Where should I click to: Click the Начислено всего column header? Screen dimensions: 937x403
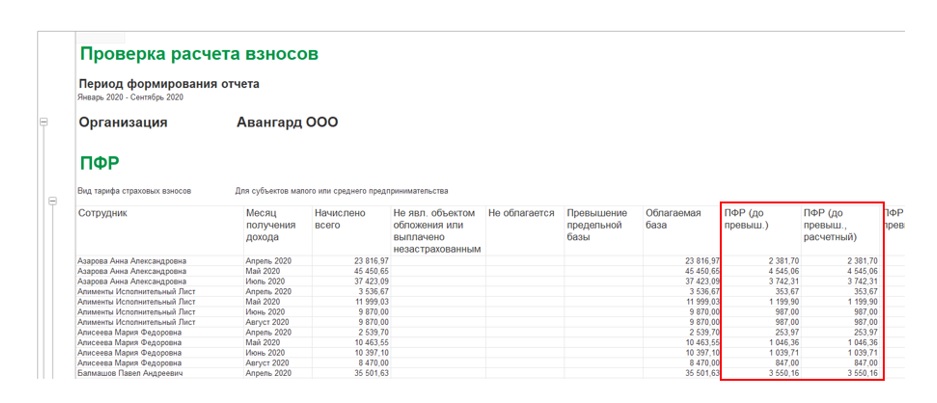pyautogui.click(x=340, y=219)
